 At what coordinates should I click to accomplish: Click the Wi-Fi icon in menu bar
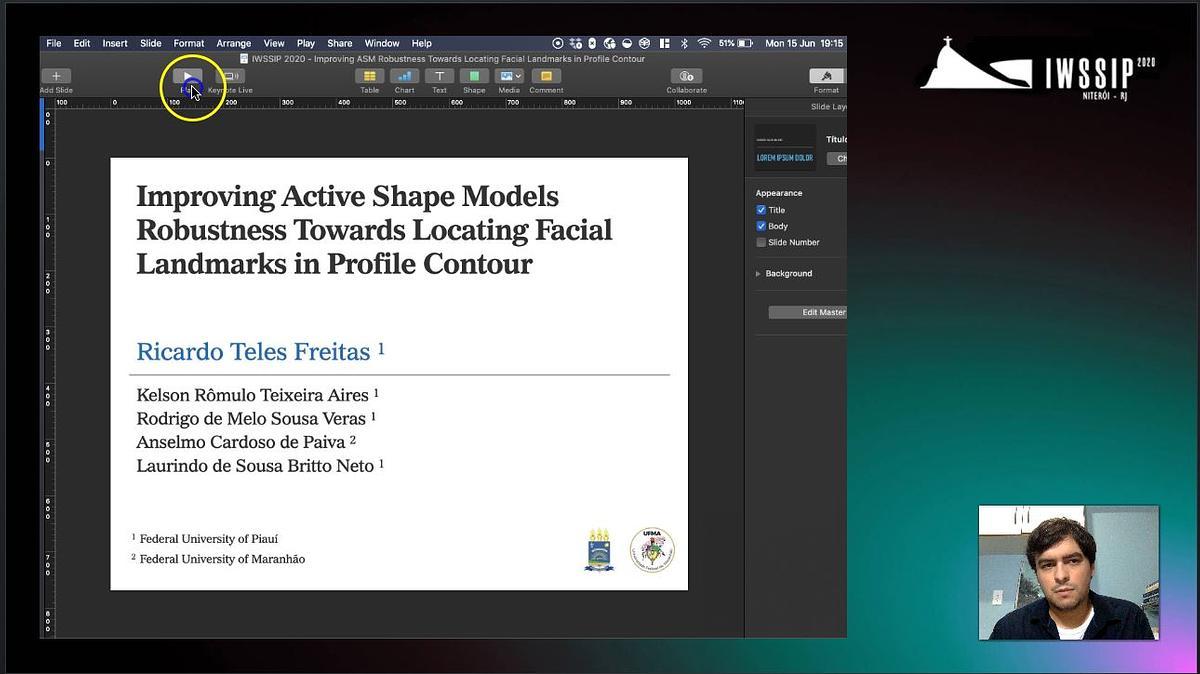[x=704, y=43]
